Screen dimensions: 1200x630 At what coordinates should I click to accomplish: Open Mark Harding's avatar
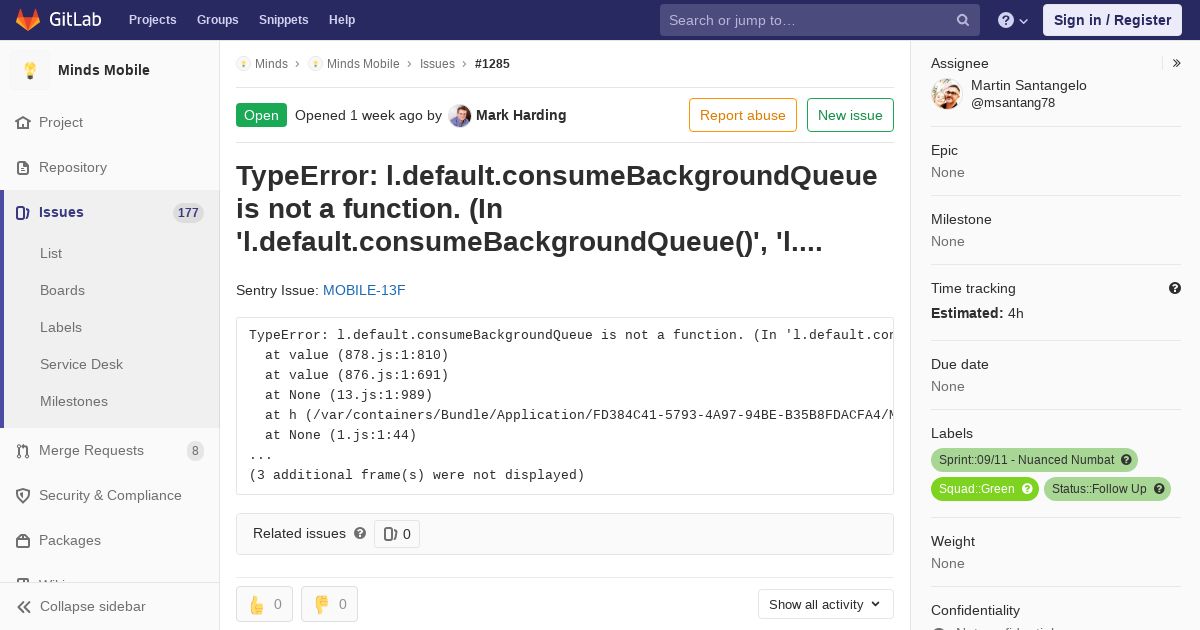[460, 115]
